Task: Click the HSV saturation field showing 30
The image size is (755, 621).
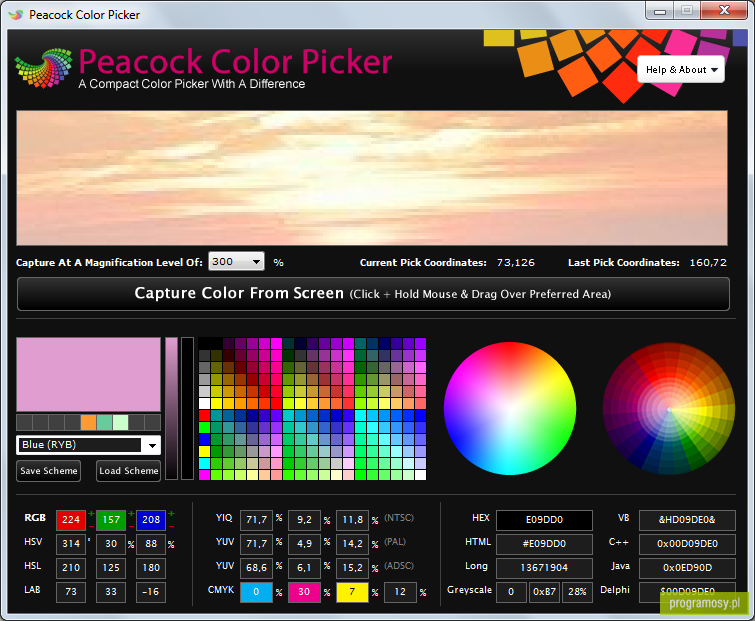Action: point(111,544)
